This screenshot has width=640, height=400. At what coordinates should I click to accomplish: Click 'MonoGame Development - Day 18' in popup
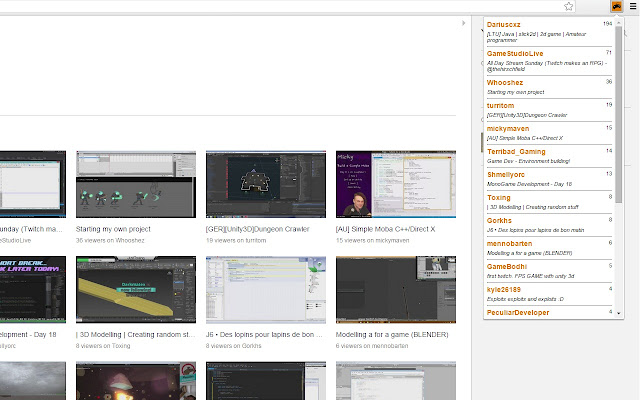point(529,184)
